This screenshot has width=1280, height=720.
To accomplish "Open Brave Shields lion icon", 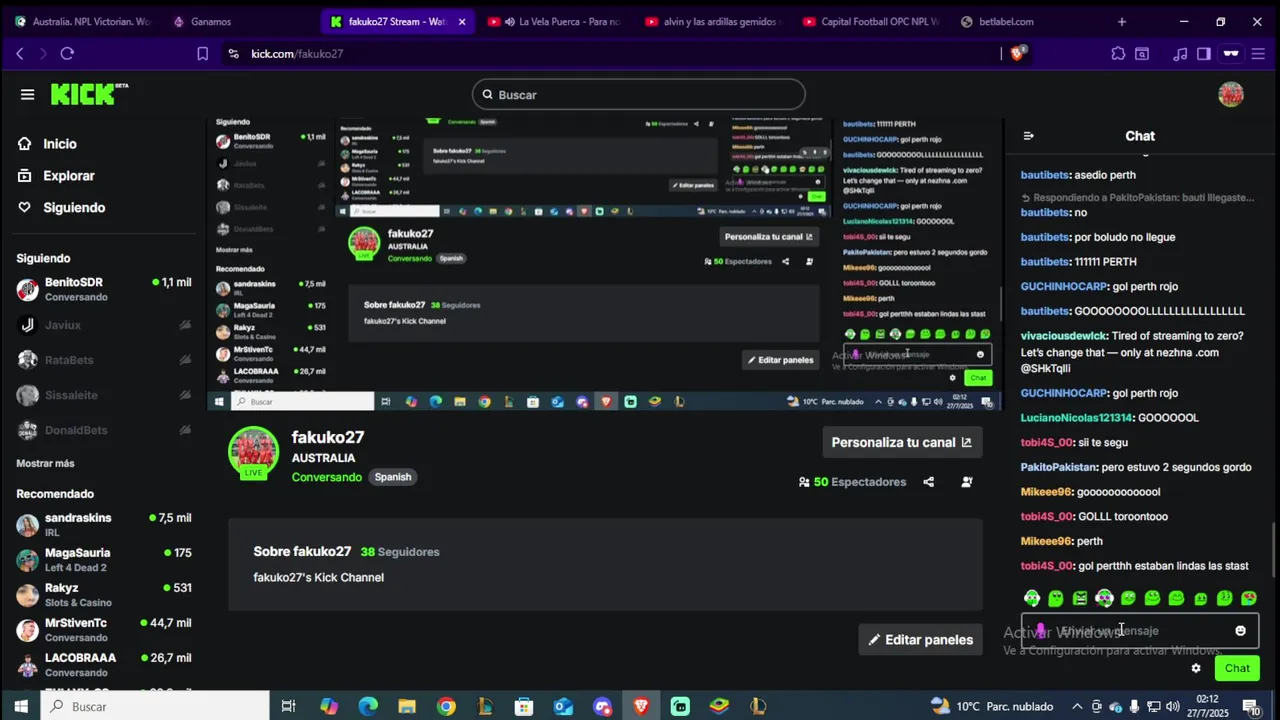I will point(1017,54).
